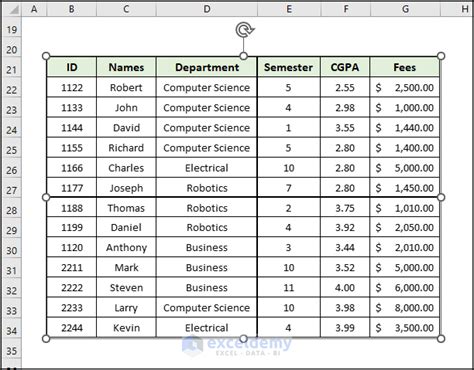
Task: Click the CGPA header cell
Action: coord(345,67)
